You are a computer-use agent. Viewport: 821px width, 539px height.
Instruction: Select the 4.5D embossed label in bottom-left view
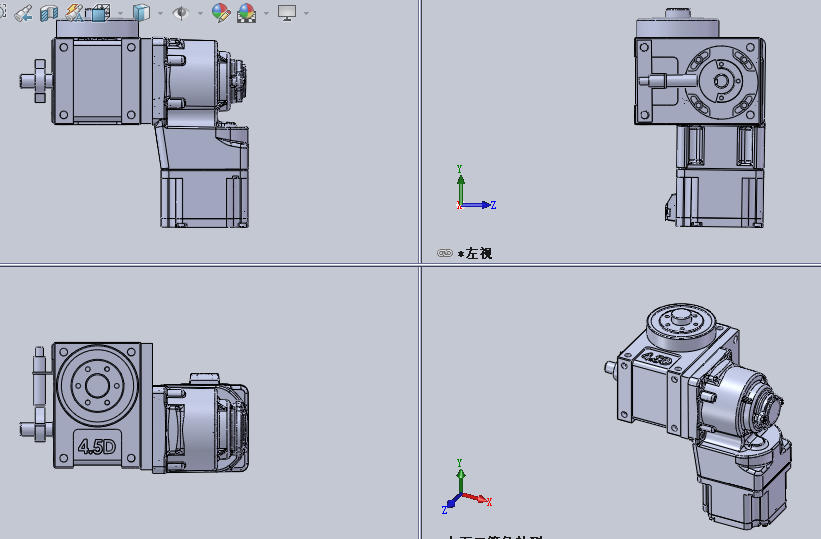point(97,446)
